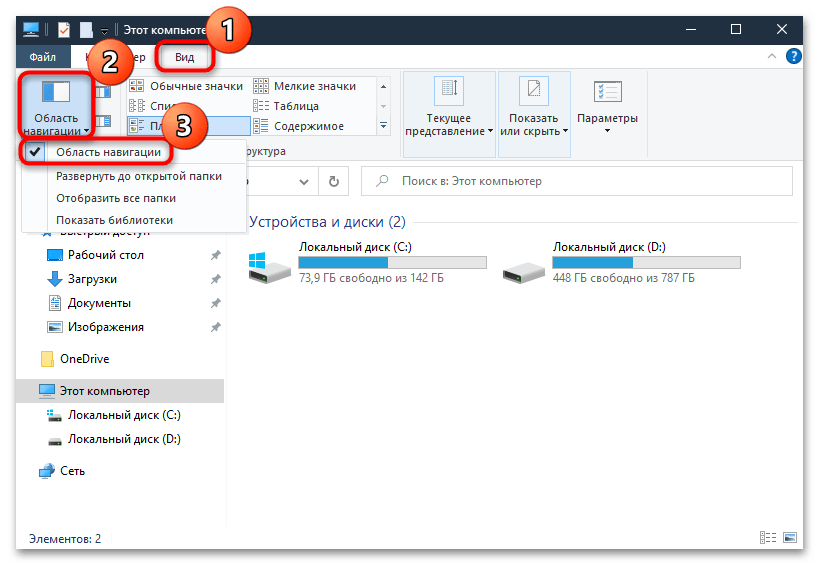This screenshot has height=565, width=819.
Task: Select Показать библиотеки in dropdown menu
Action: pyautogui.click(x=114, y=220)
